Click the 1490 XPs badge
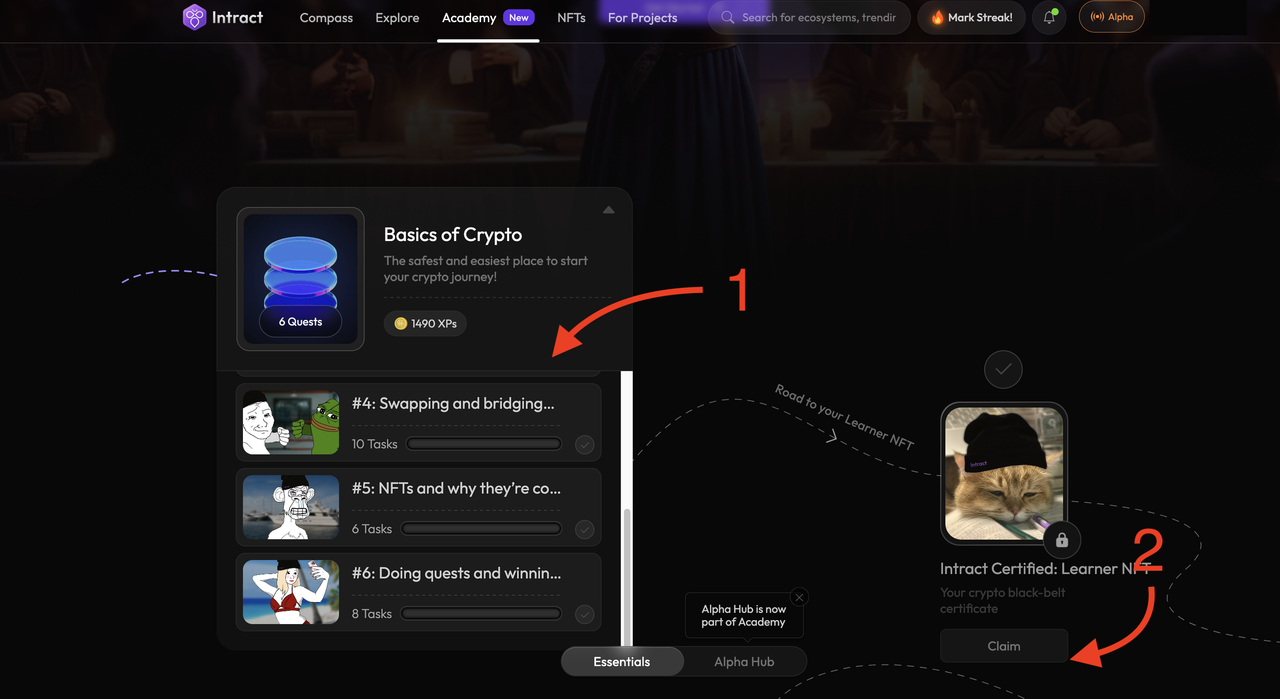This screenshot has width=1280, height=699. point(425,323)
